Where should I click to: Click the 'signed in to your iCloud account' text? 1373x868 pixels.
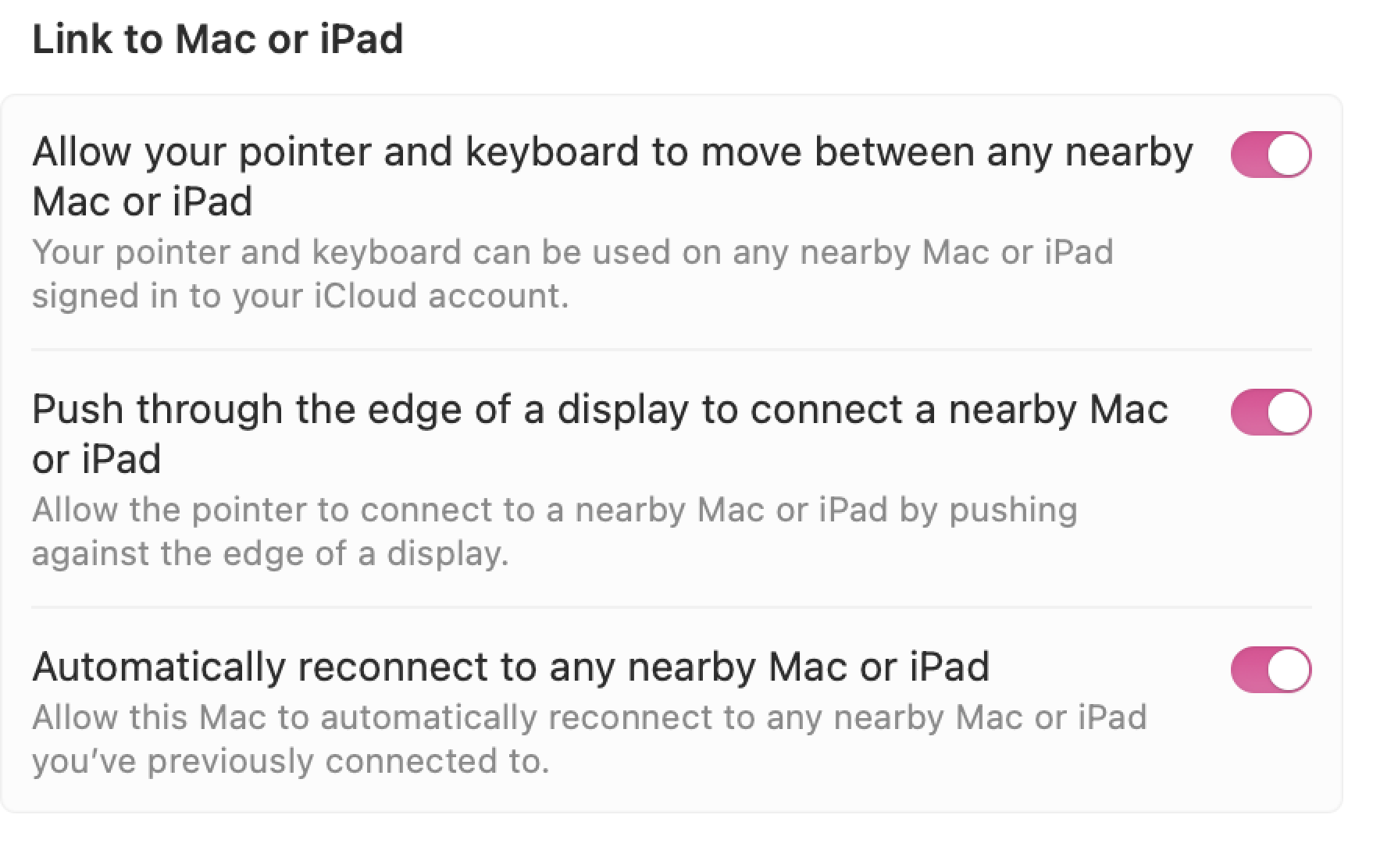[x=300, y=297]
